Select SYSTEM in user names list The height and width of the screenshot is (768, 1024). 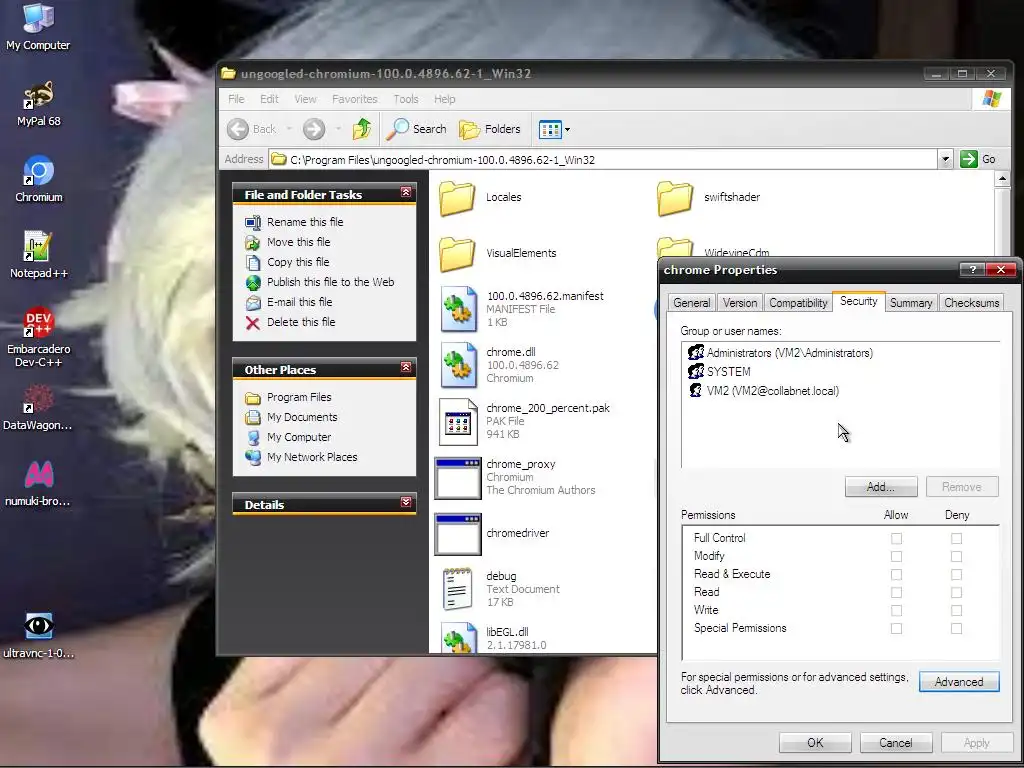(719, 372)
